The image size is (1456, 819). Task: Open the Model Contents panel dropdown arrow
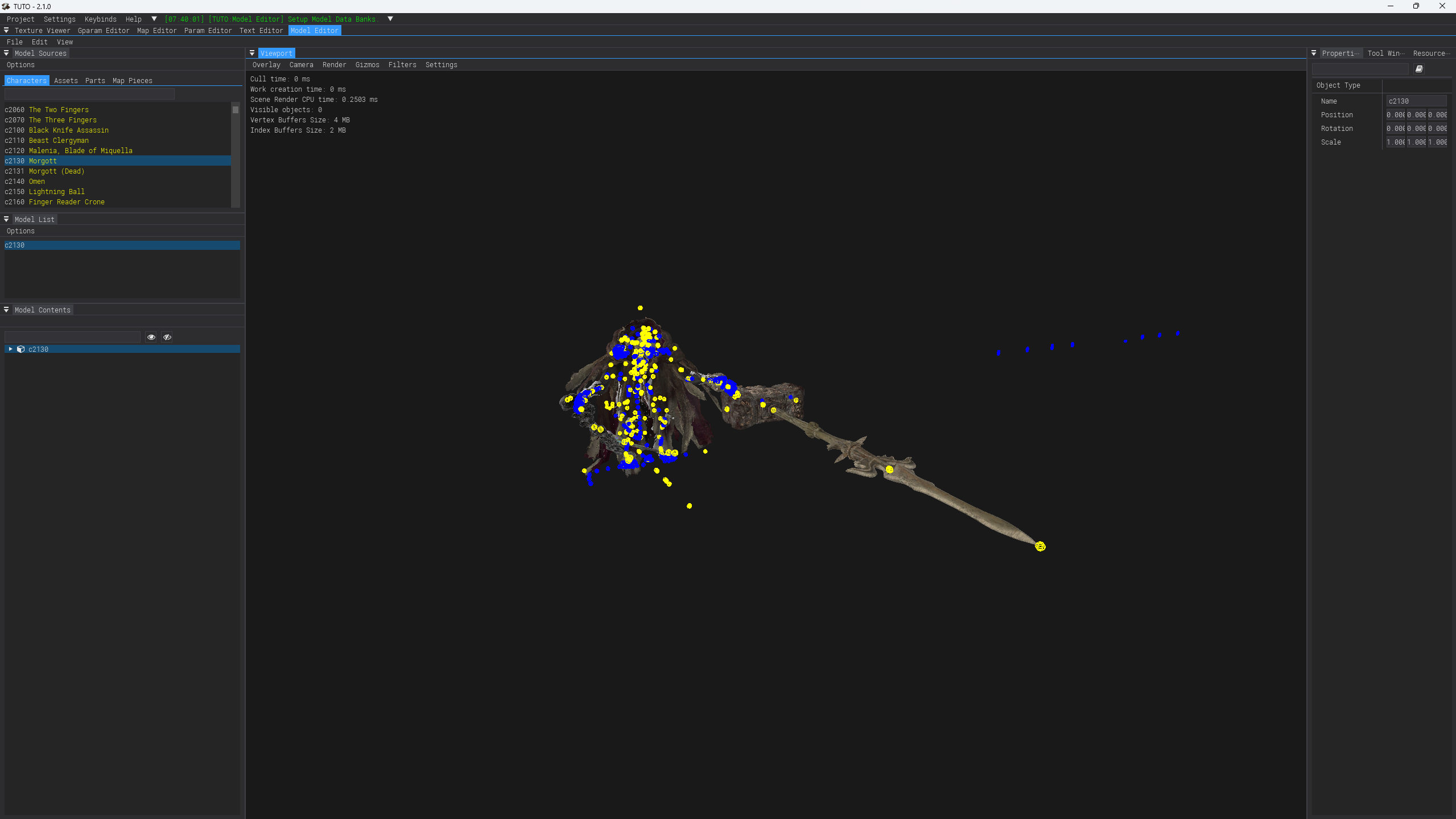pos(6,310)
